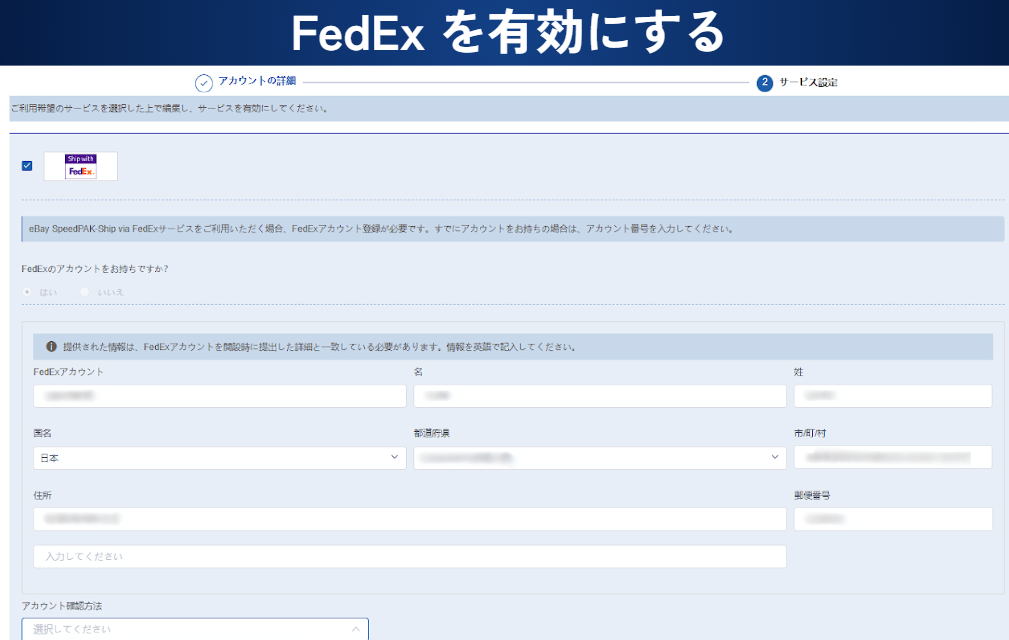Click the 市町/村 city field
This screenshot has height=640, width=1009.
coord(892,458)
